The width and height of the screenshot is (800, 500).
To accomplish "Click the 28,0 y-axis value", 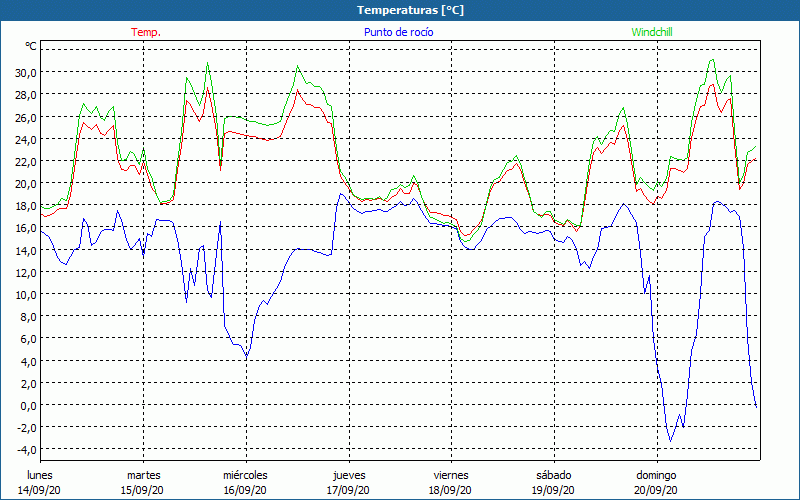I will pyautogui.click(x=26, y=95).
